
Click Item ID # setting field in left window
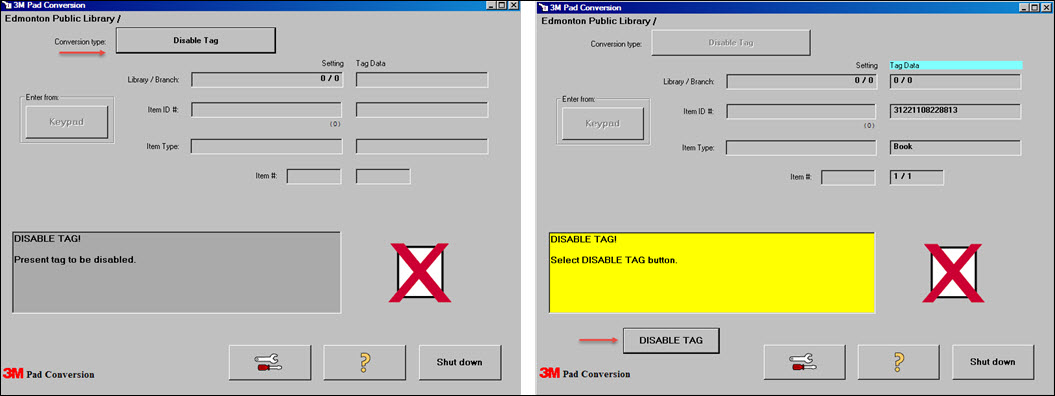coord(266,110)
